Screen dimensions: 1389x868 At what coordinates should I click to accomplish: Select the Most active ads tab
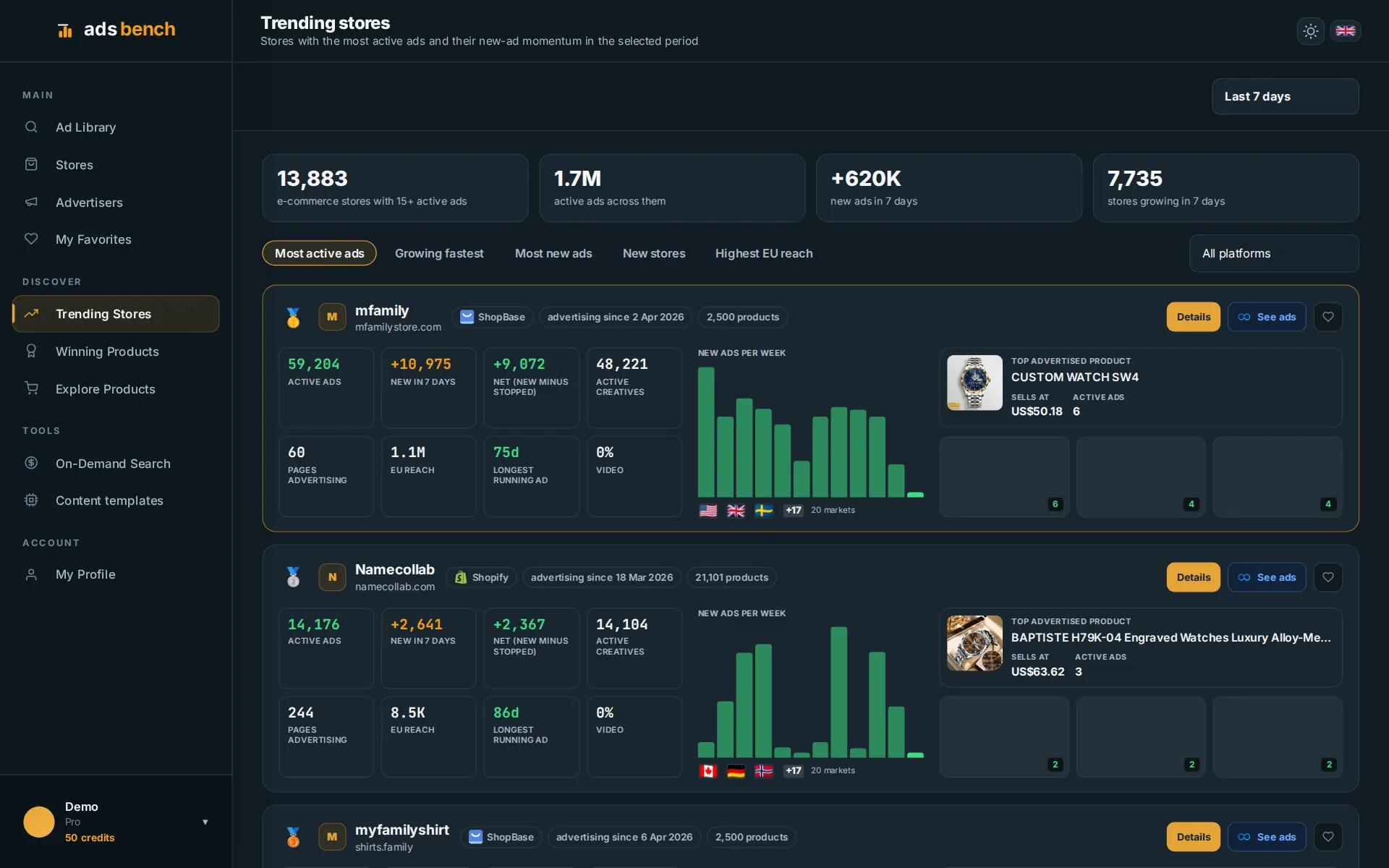click(x=319, y=253)
